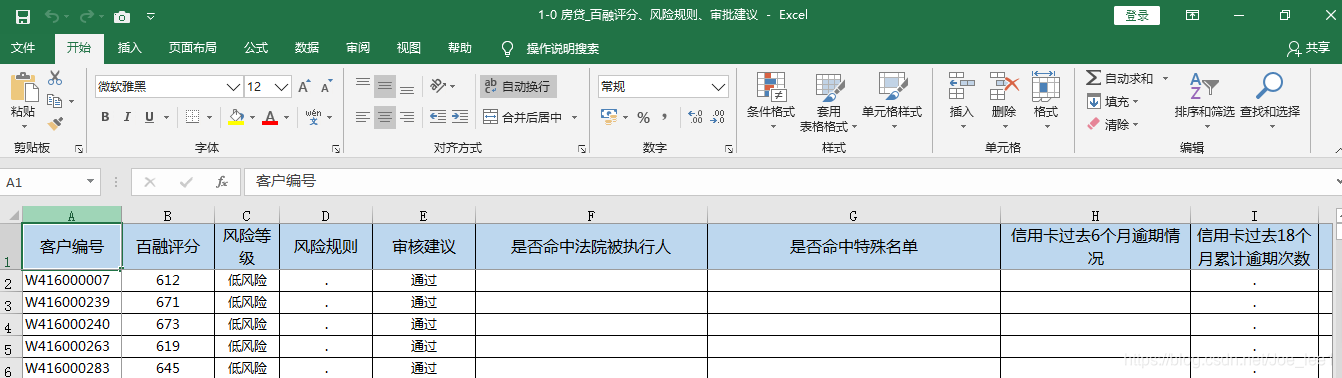
Task: Click the Copy icon in clipboard group
Action: pos(55,101)
